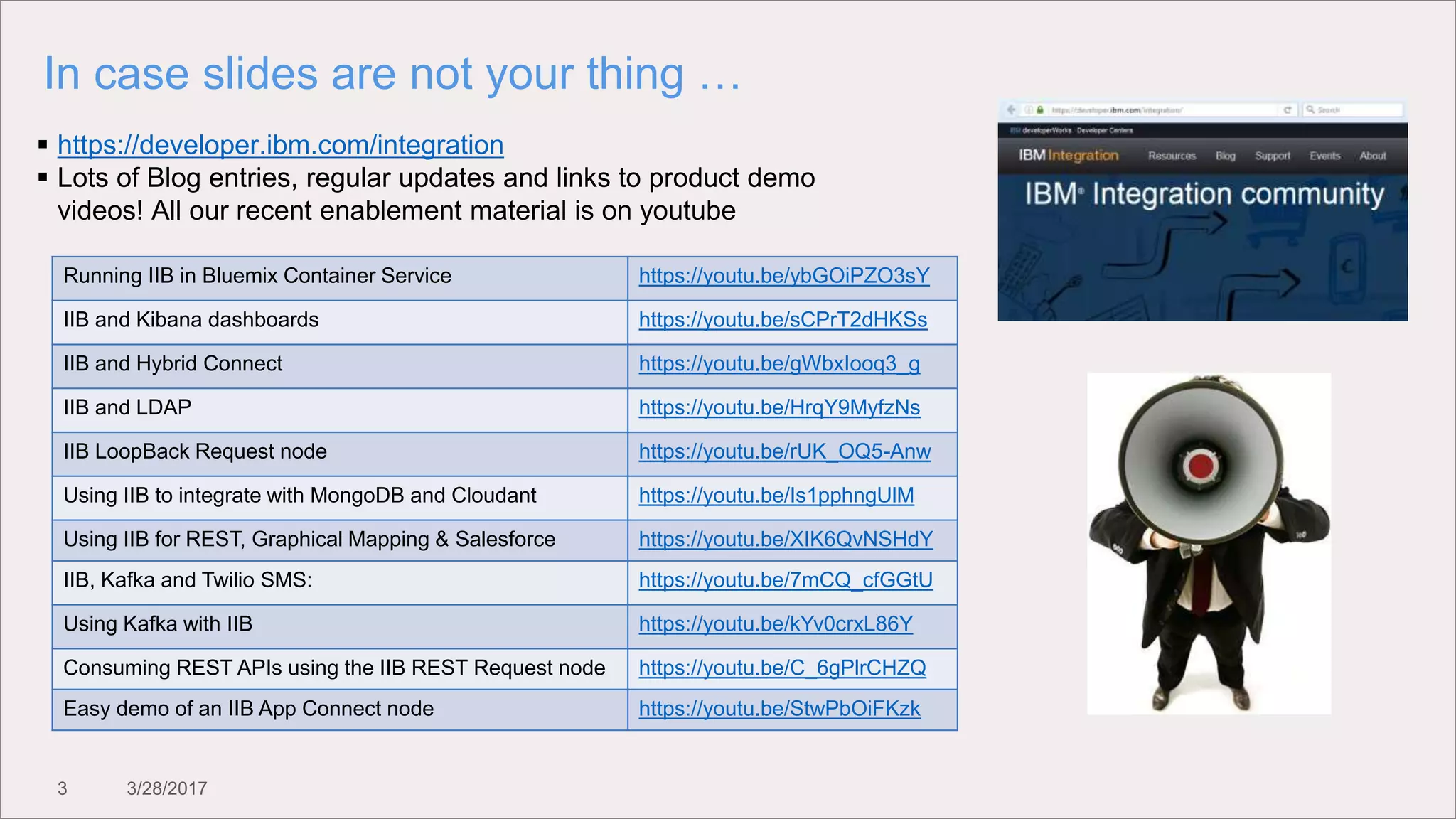
Task: Select 'Easy demo of an IIB App Connect node'
Action: point(248,709)
